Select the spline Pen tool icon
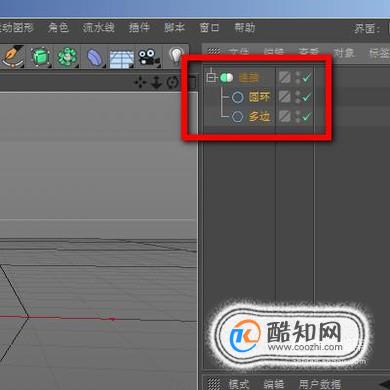The image size is (390, 390). 13,57
